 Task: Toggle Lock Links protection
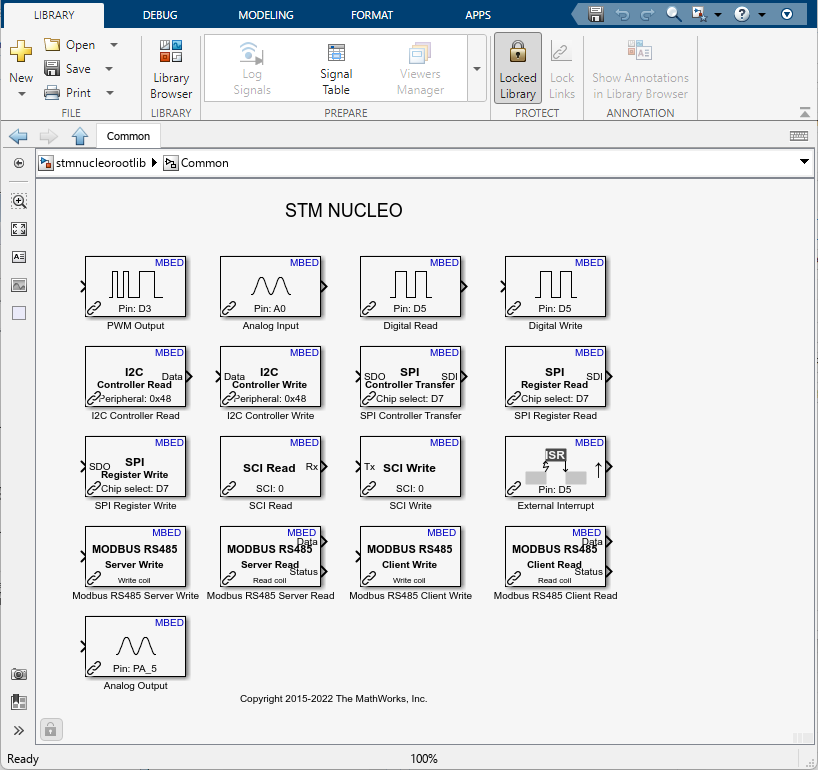[562, 67]
